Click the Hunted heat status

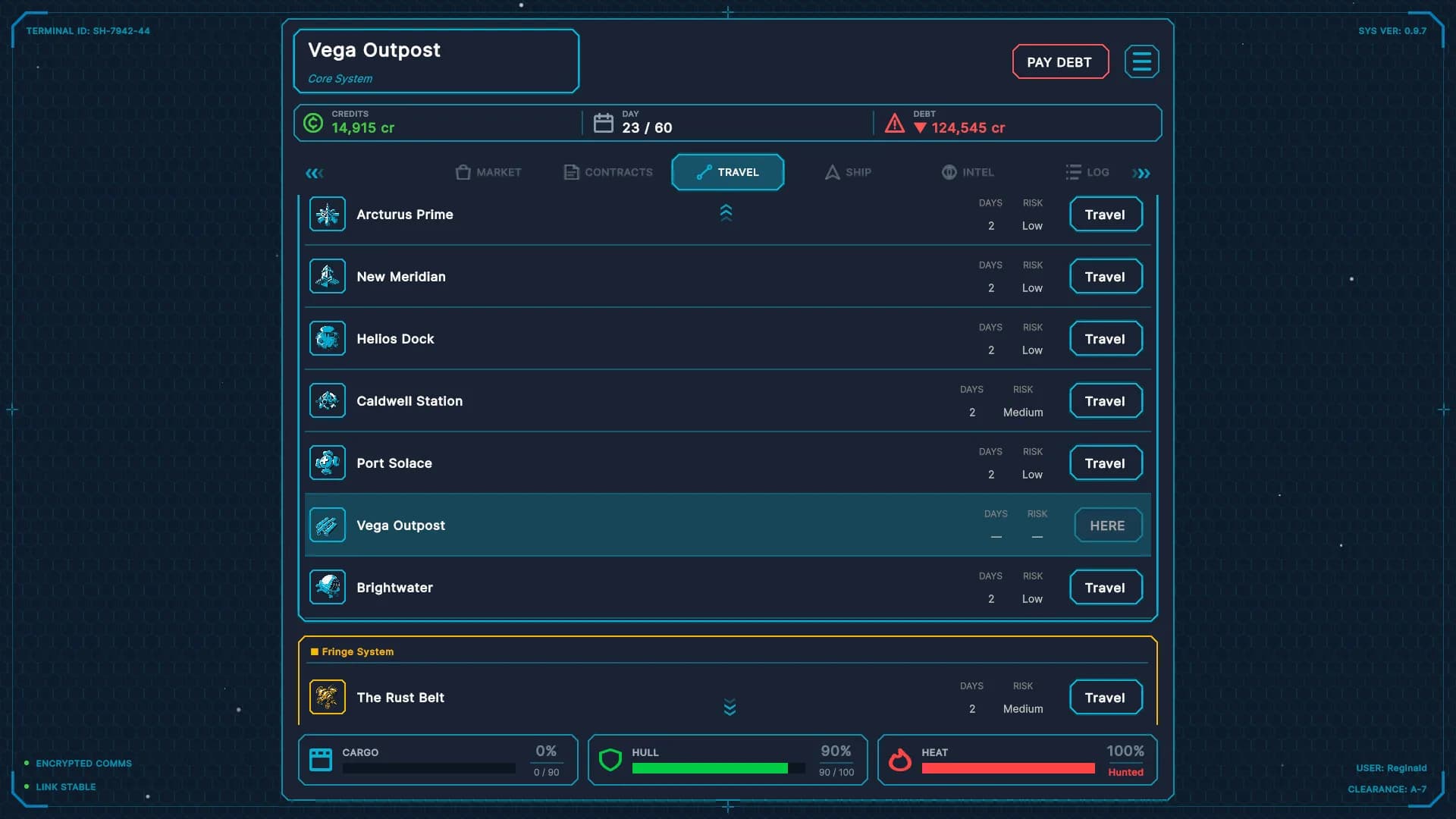point(1125,773)
